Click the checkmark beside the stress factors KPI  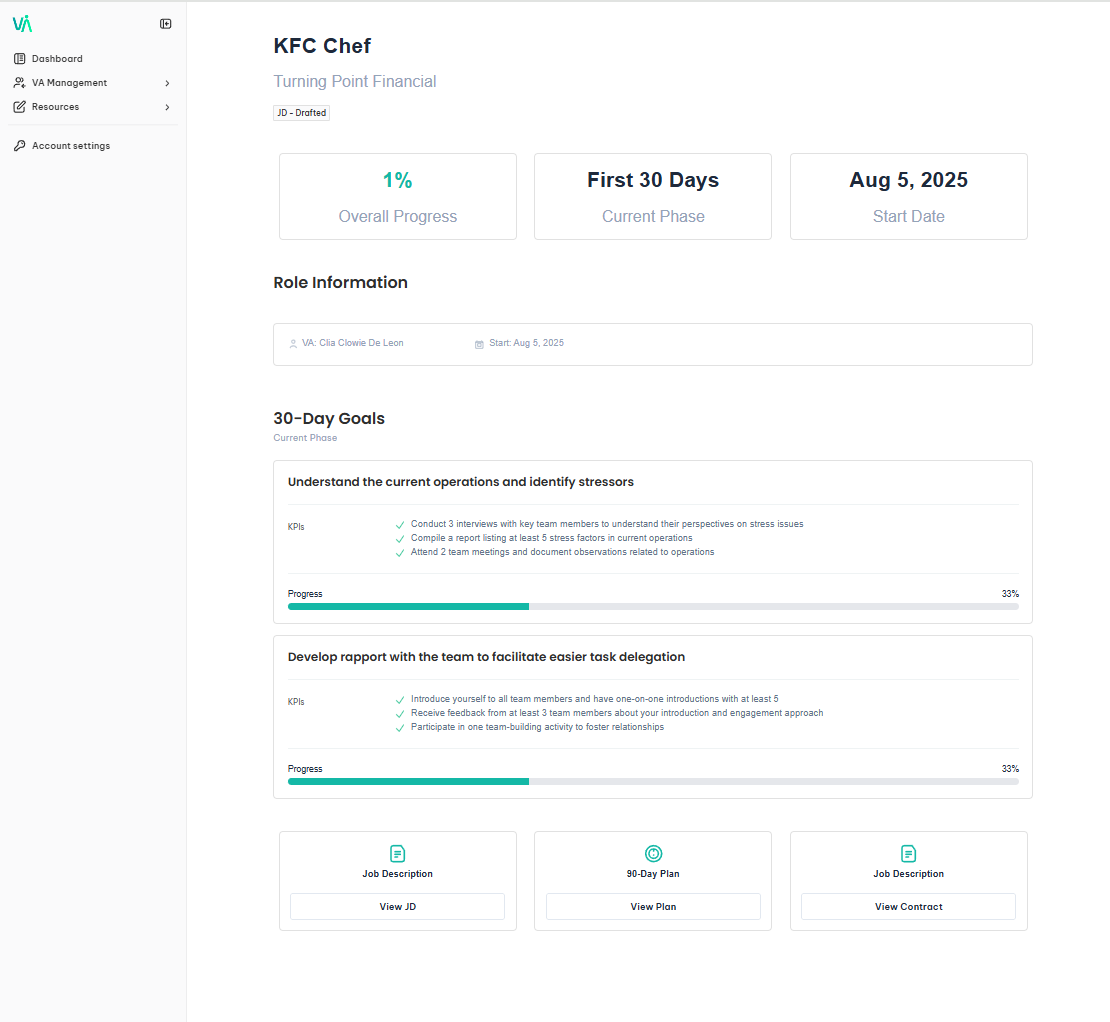pos(399,537)
